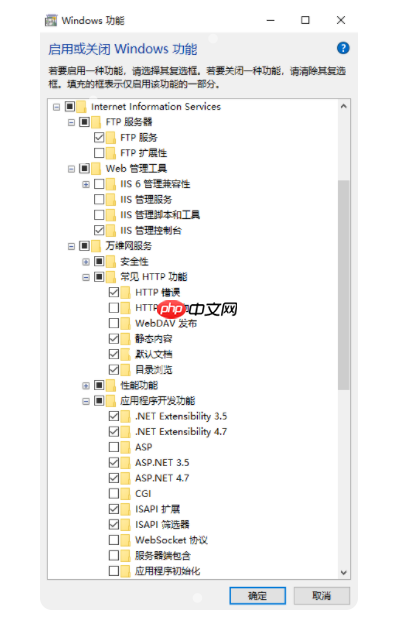Click the 应用程序开发功能 folder icon
This screenshot has height=619, width=395.
(110, 401)
